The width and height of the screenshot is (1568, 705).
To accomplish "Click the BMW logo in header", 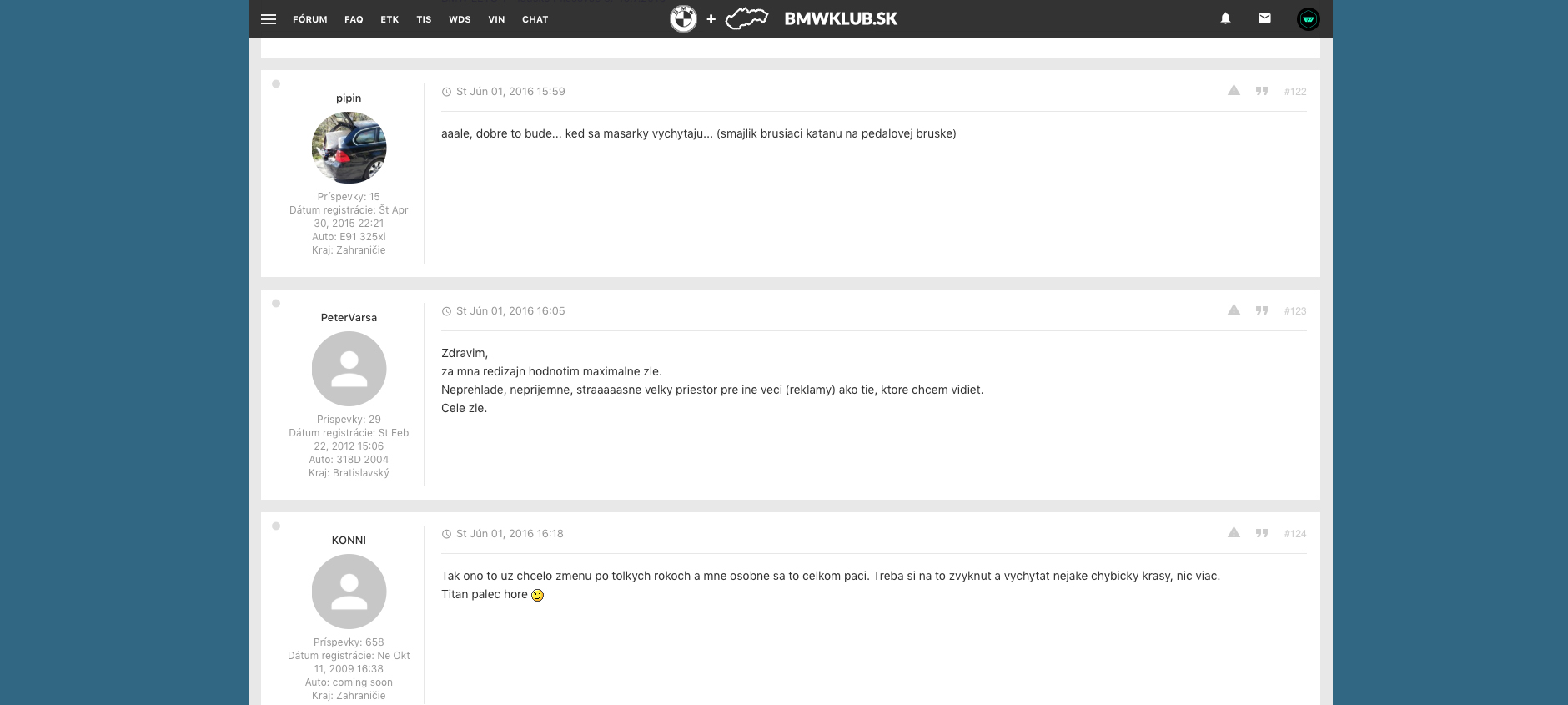I will pos(683,18).
